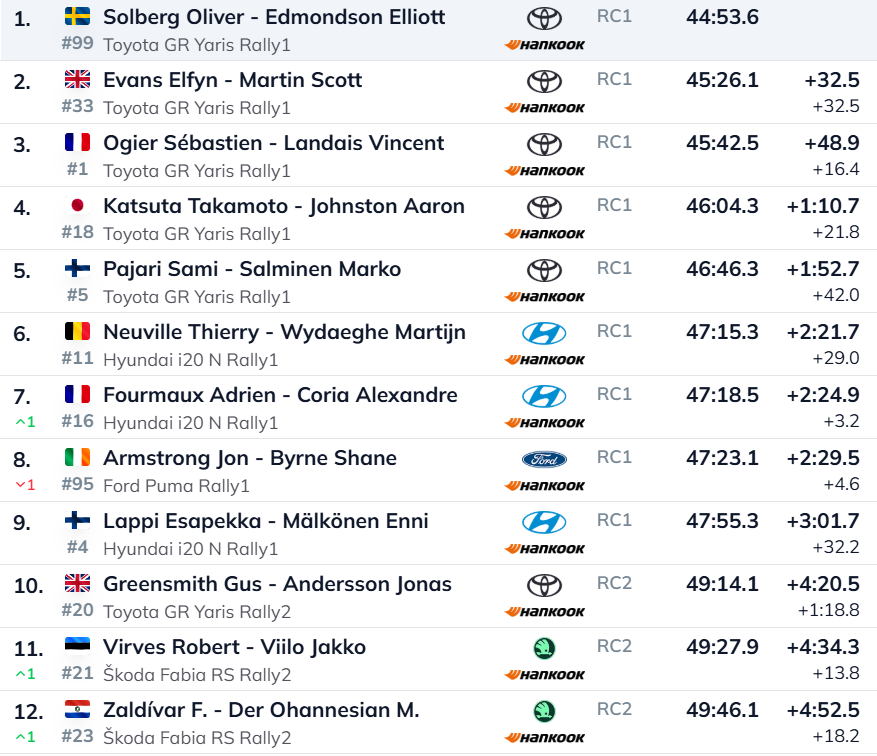Select Pajari Sami - Salminen Marko crew
Viewport: 877px width, 756px height.
pos(252,269)
